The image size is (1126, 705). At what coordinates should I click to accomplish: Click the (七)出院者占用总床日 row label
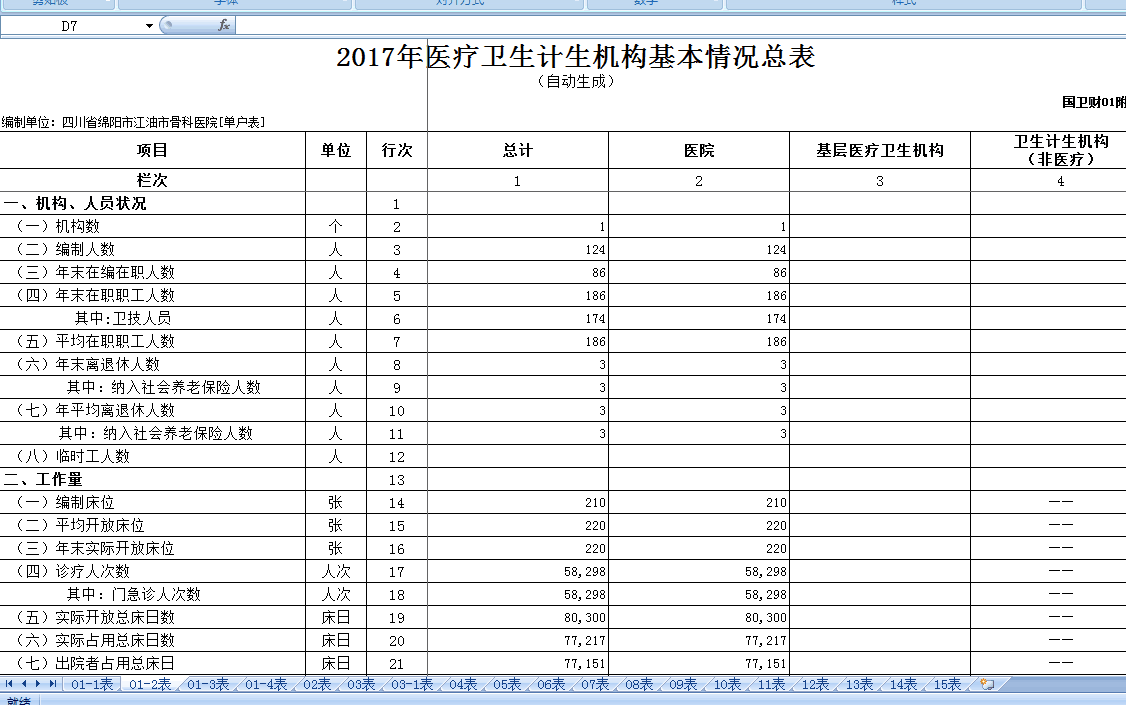95,663
